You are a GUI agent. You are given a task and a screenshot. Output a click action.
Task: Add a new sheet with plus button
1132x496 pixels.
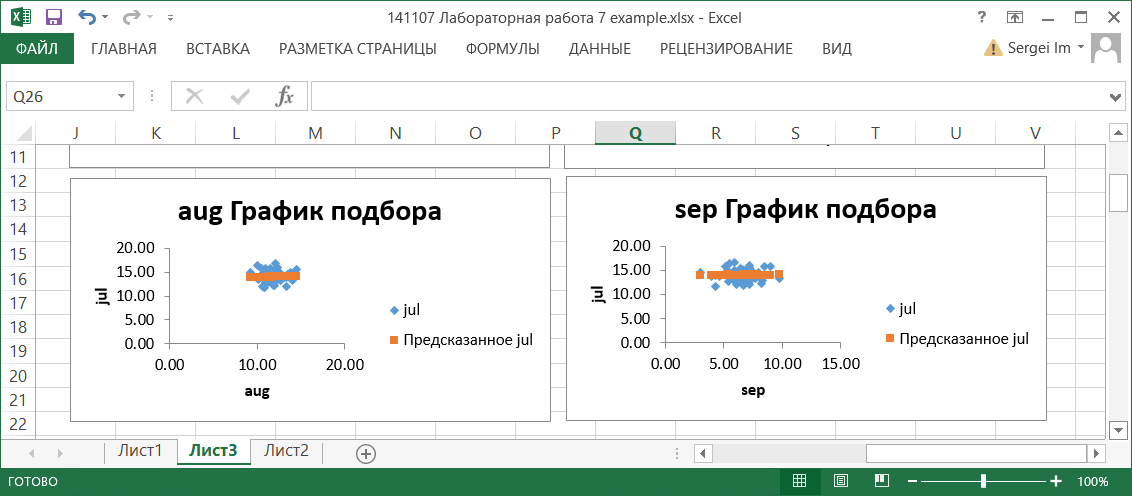point(366,453)
